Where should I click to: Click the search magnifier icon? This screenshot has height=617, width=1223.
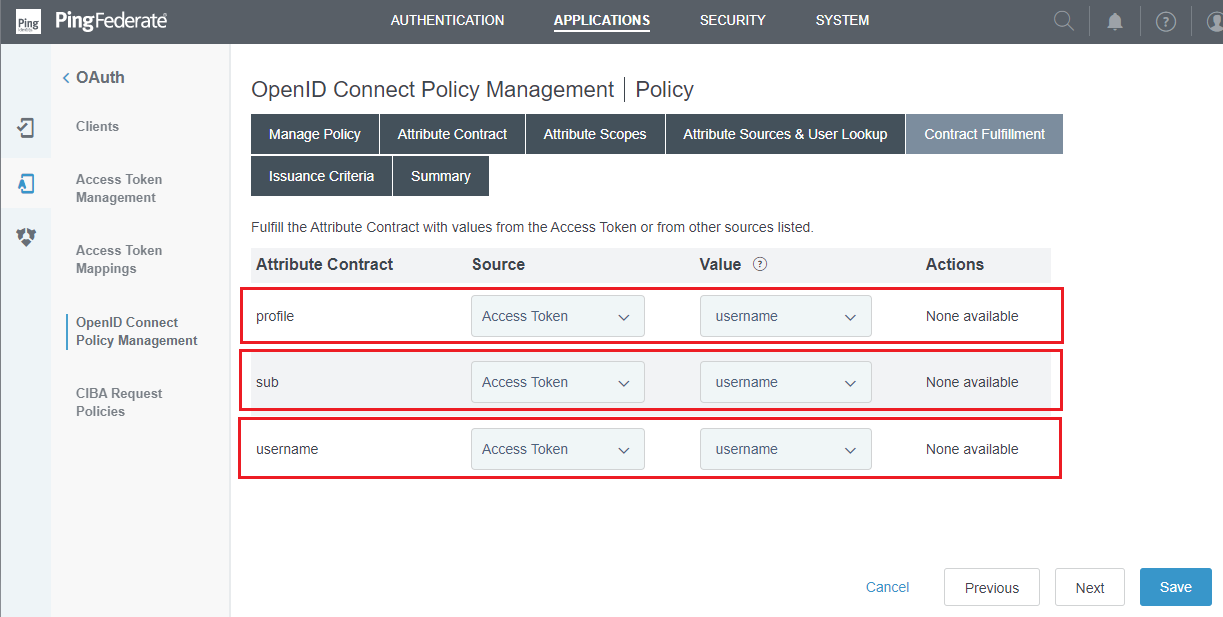point(1064,21)
